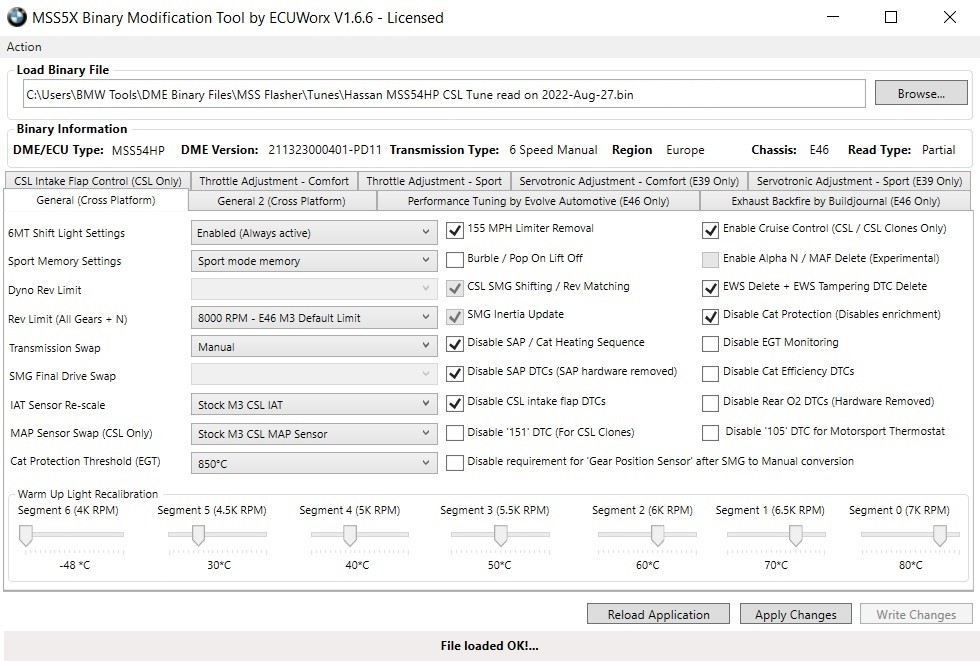
Task: Click the 'Partial' Read Type value
Action: [x=938, y=150]
